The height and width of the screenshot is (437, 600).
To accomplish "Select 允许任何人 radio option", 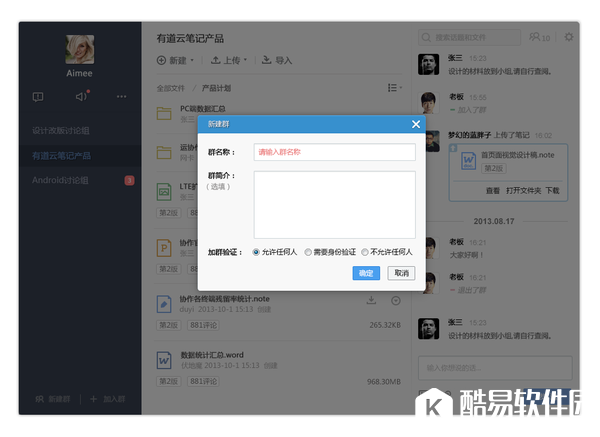I will [x=275, y=252].
